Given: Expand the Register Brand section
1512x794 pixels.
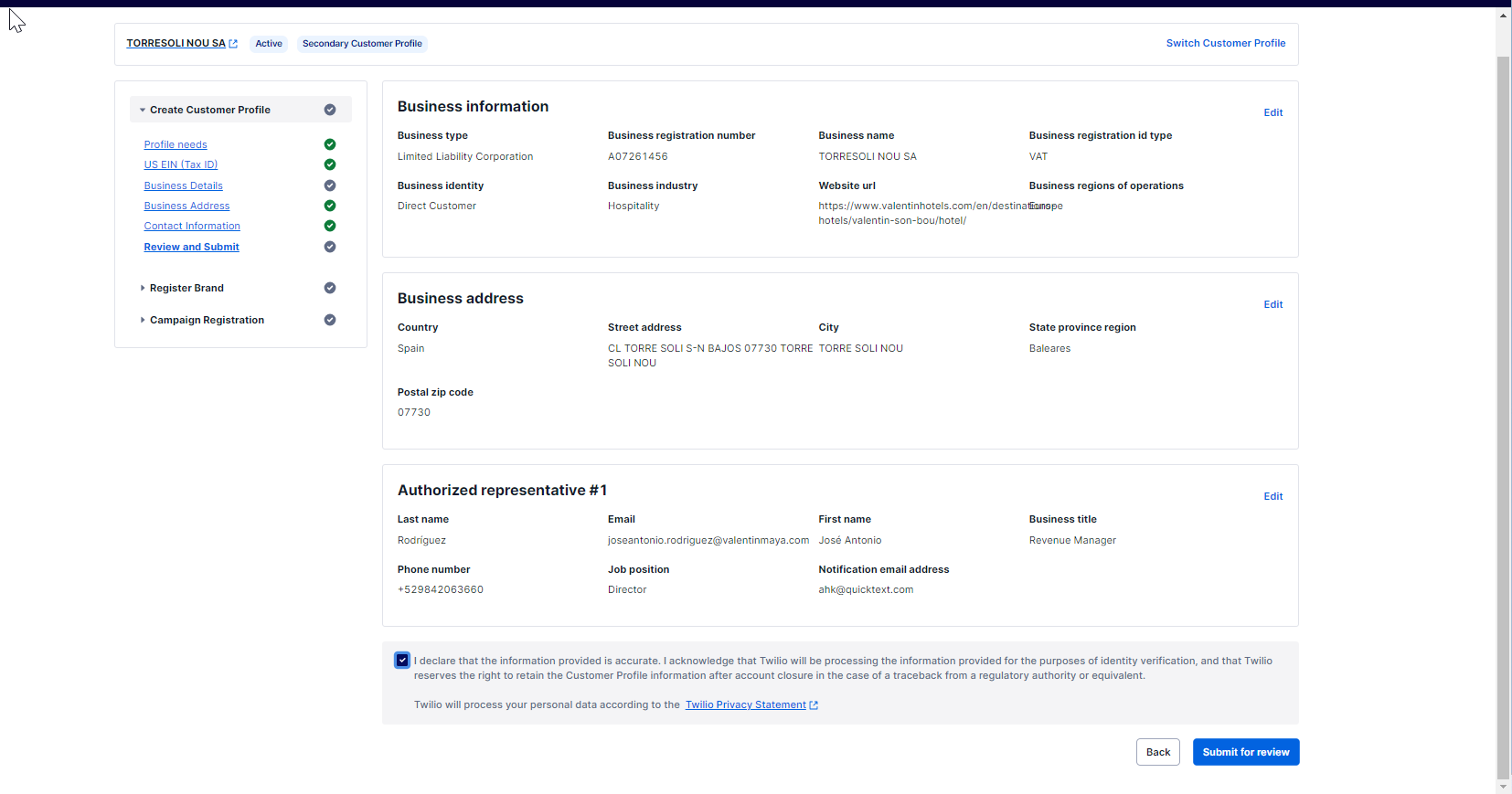Looking at the screenshot, I should [143, 288].
